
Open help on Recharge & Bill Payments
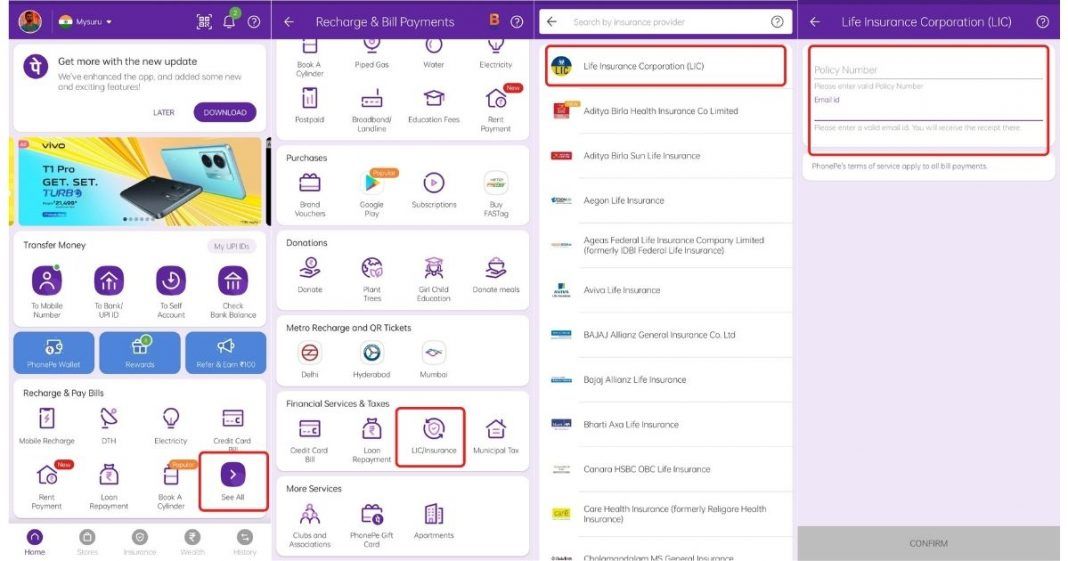coord(517,22)
